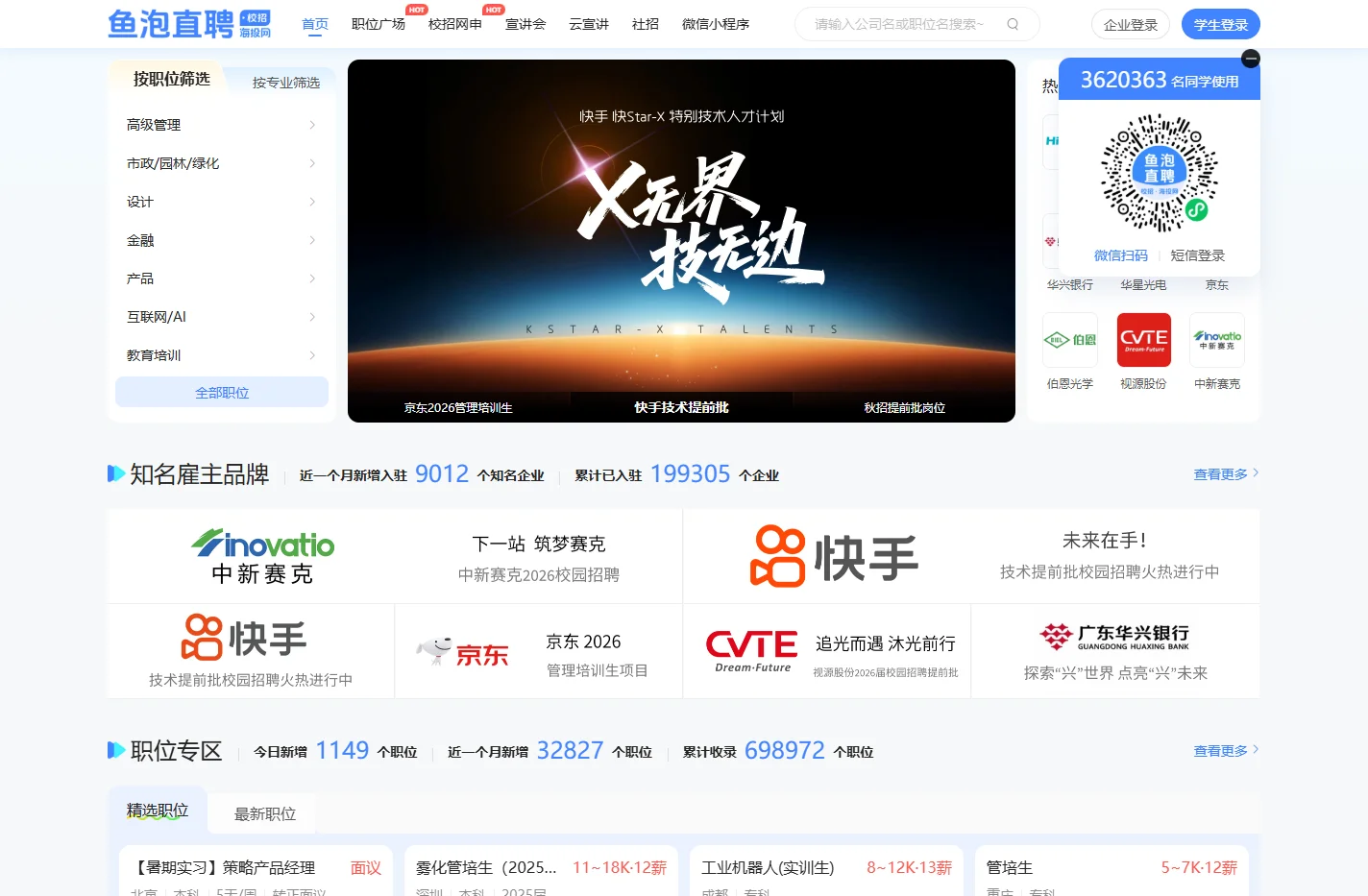This screenshot has width=1368, height=896.
Task: Click 未来在手! brand slogan text
Action: pyautogui.click(x=1105, y=541)
